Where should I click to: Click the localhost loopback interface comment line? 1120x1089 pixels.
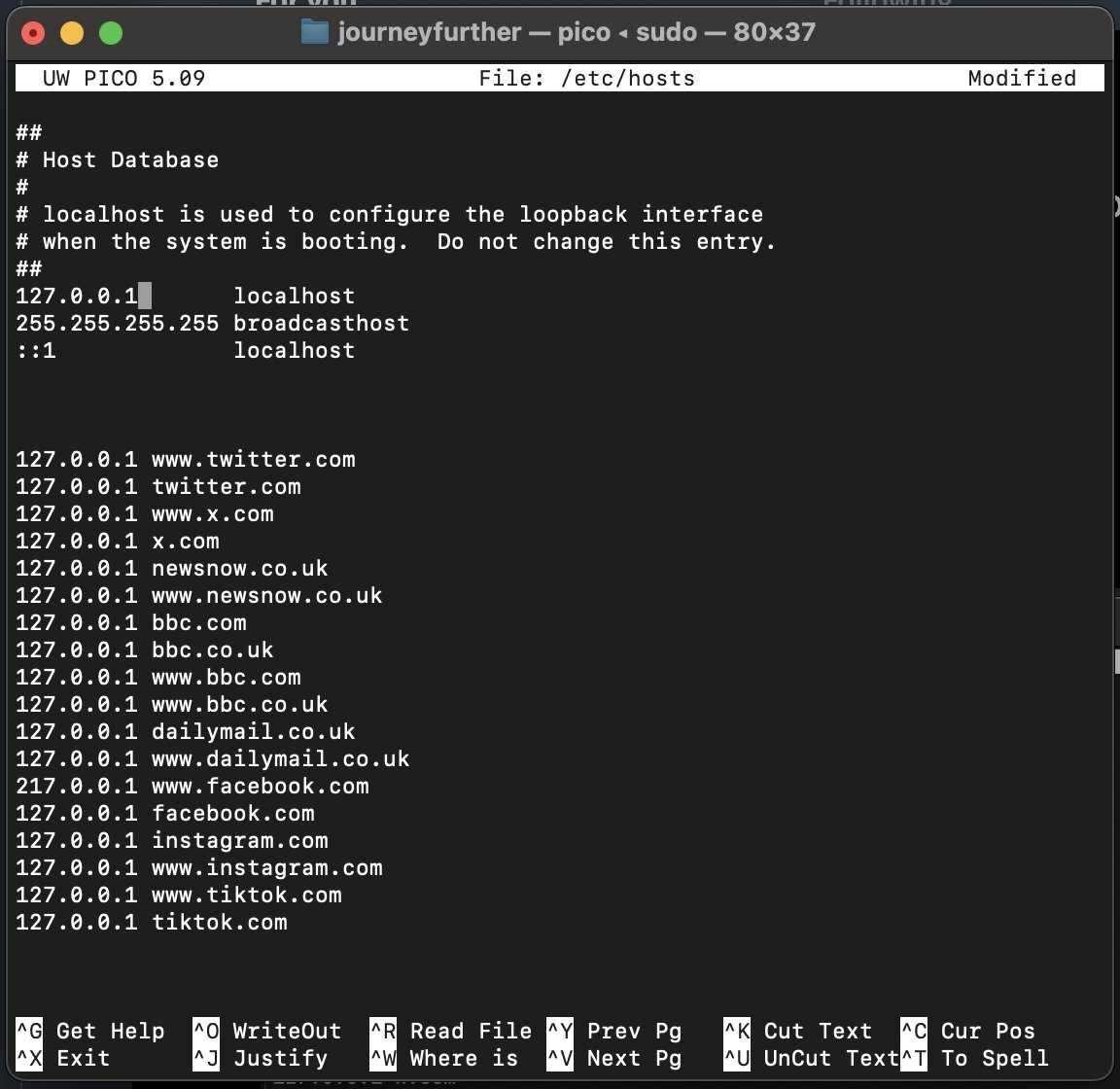coord(389,214)
